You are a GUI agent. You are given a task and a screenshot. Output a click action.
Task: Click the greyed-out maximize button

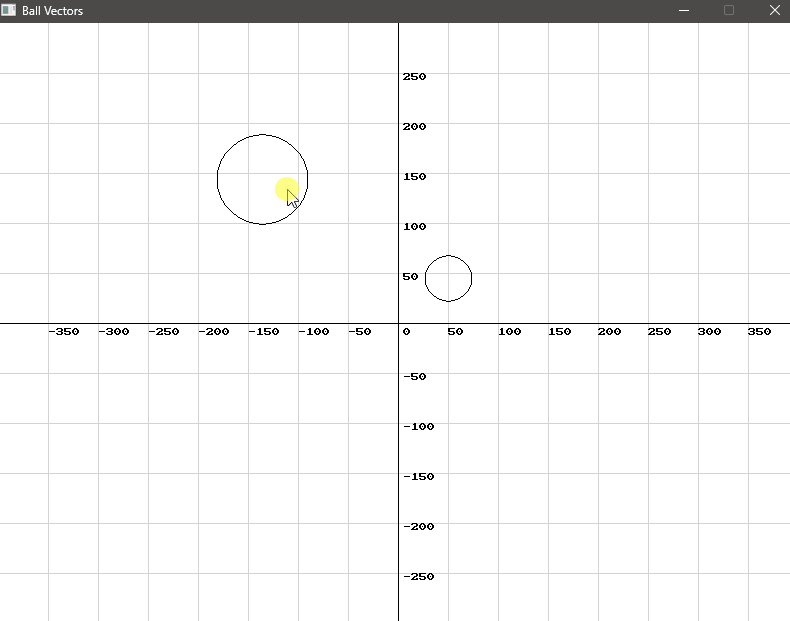coord(729,10)
